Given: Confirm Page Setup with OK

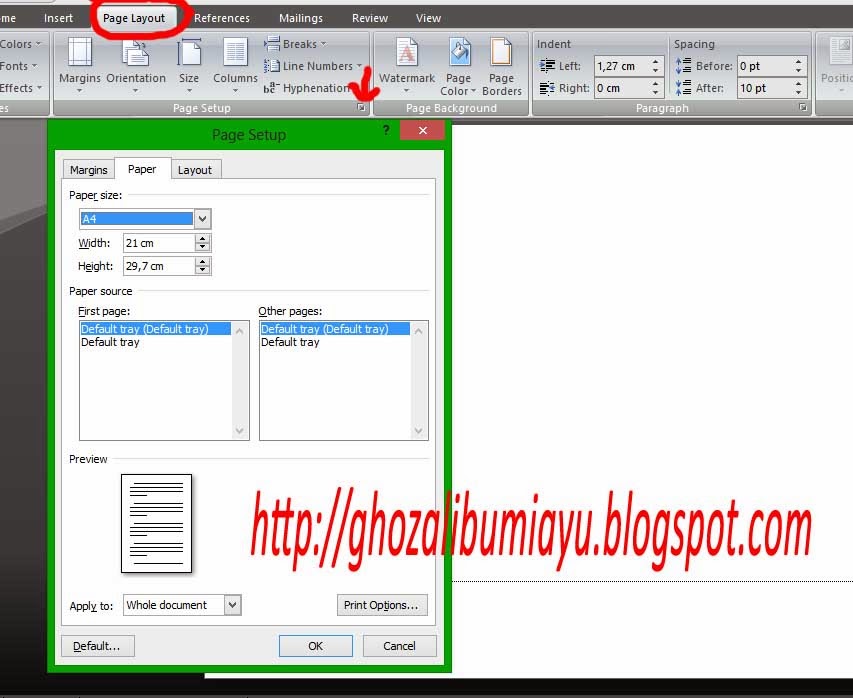Looking at the screenshot, I should (x=316, y=646).
